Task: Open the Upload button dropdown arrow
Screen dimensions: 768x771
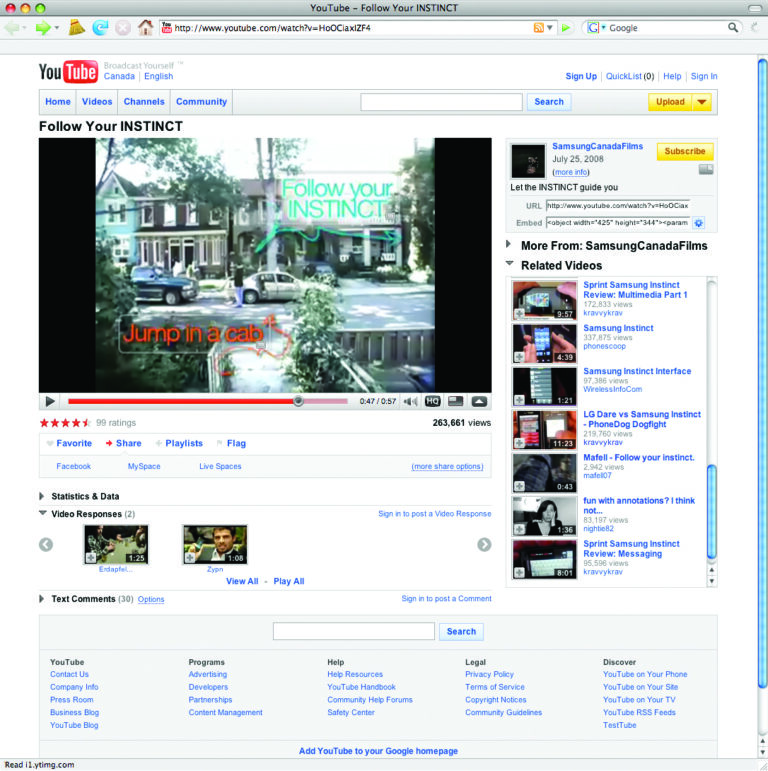Action: (701, 102)
